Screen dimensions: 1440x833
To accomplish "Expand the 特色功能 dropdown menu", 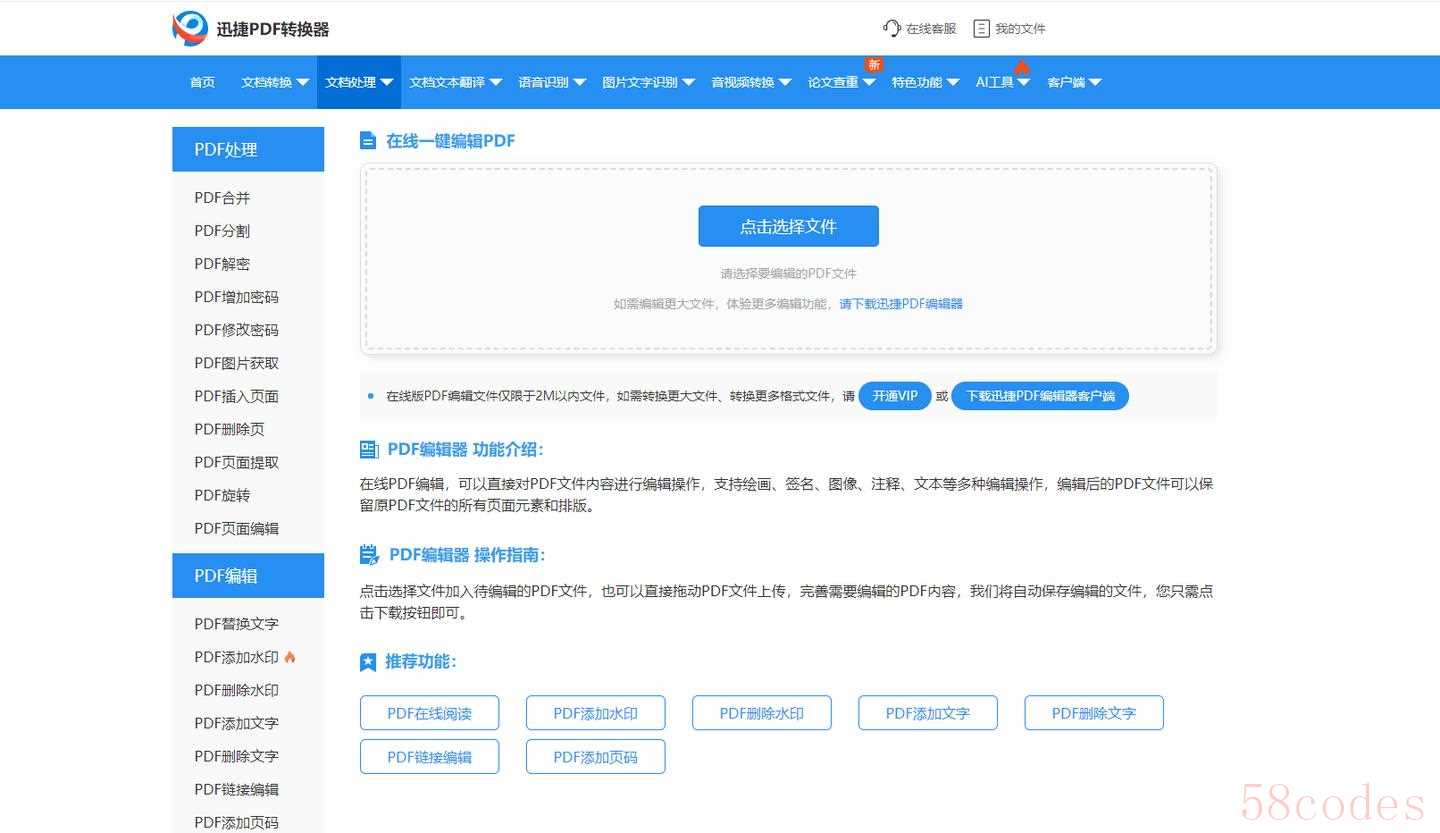I will click(x=925, y=82).
